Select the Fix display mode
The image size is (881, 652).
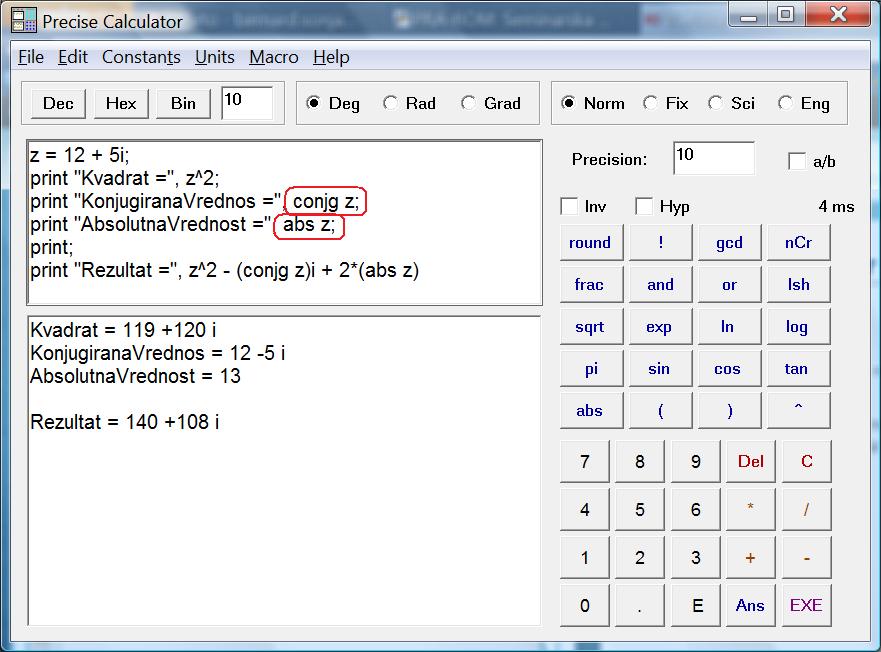coord(651,103)
